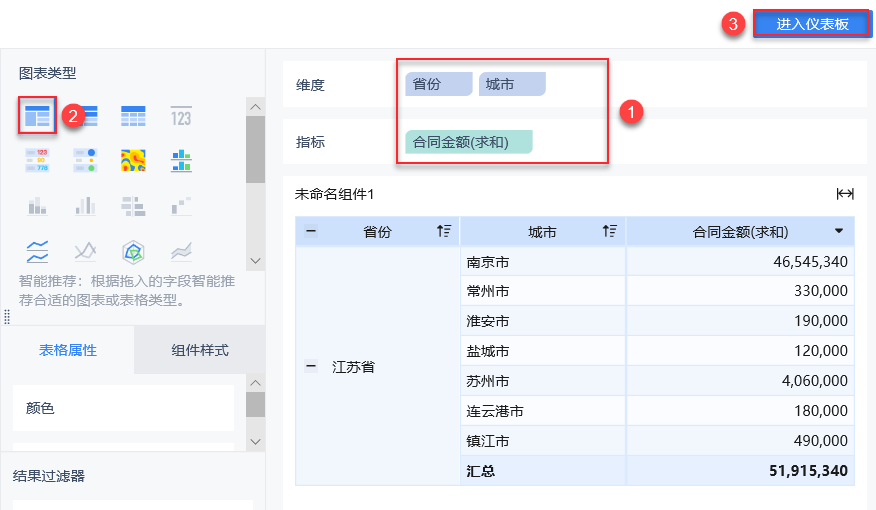Click the 城市 dimension field pill

click(512, 85)
